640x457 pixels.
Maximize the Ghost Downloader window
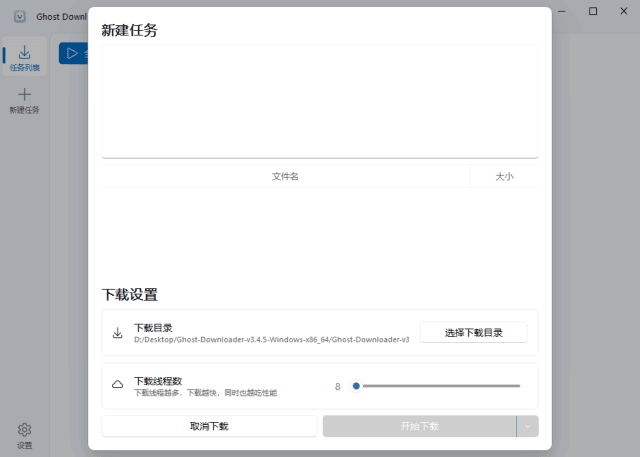(x=593, y=11)
